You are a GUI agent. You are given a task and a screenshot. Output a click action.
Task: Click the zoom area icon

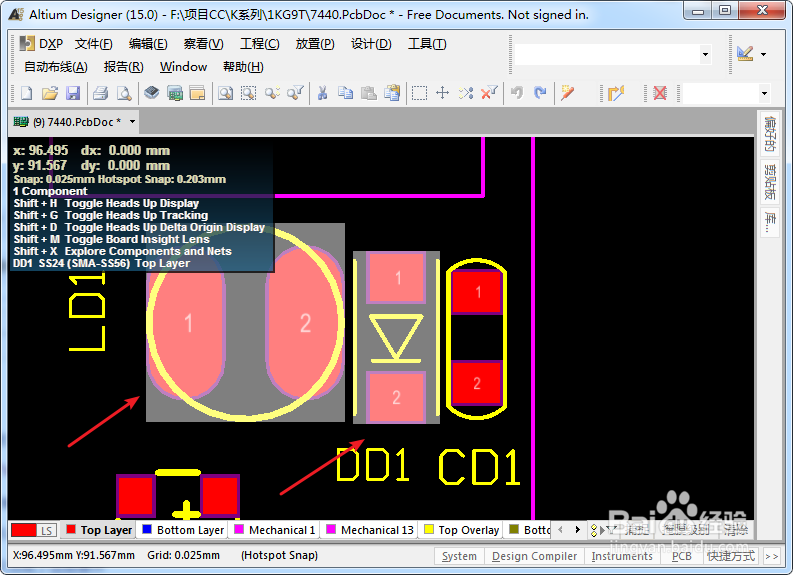pyautogui.click(x=248, y=93)
